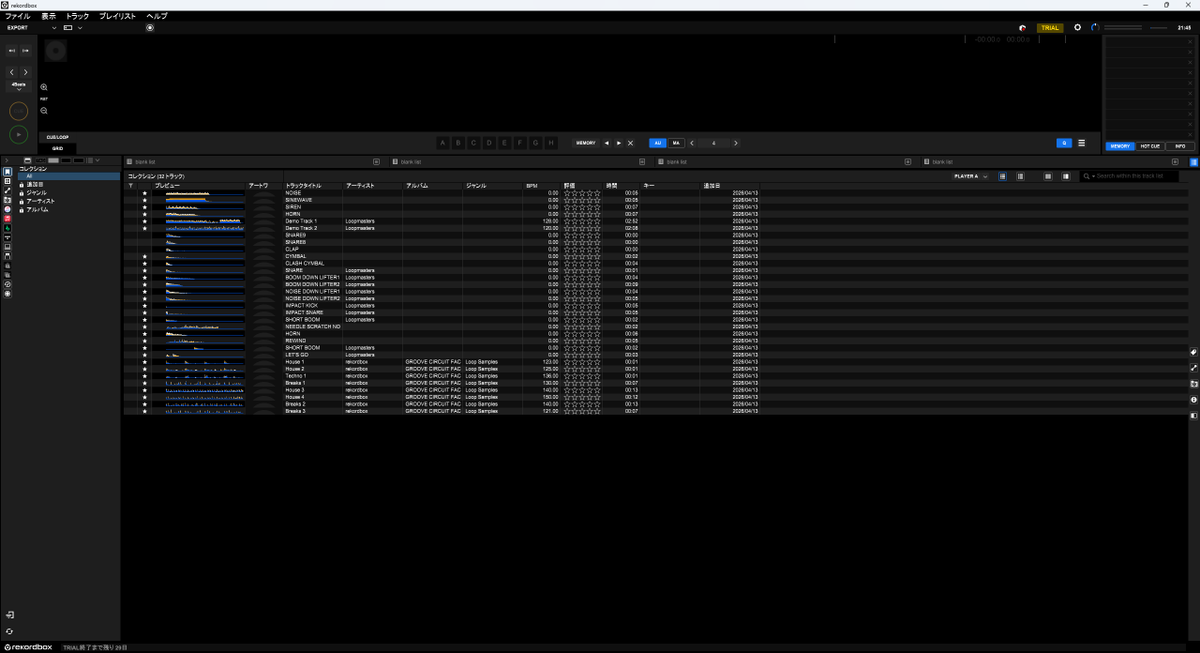The height and width of the screenshot is (653, 1200).
Task: Show the HOT CUE list tab
Action: click(1150, 146)
